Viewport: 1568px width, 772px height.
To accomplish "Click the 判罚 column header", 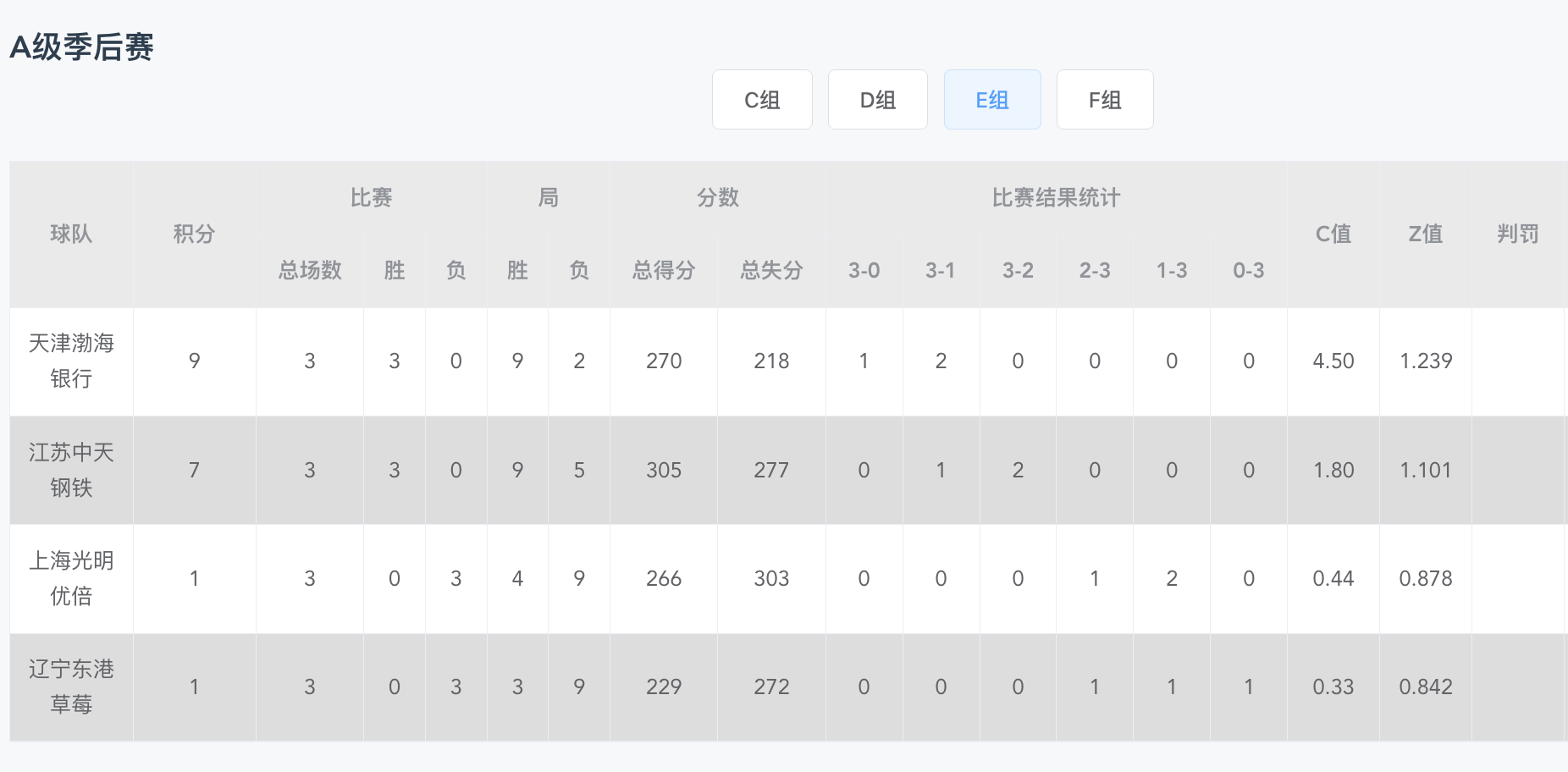I will [x=1517, y=234].
